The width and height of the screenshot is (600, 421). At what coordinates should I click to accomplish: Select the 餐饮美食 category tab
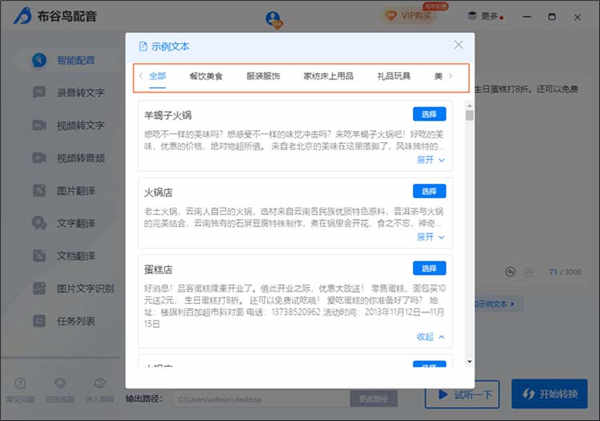tap(206, 76)
